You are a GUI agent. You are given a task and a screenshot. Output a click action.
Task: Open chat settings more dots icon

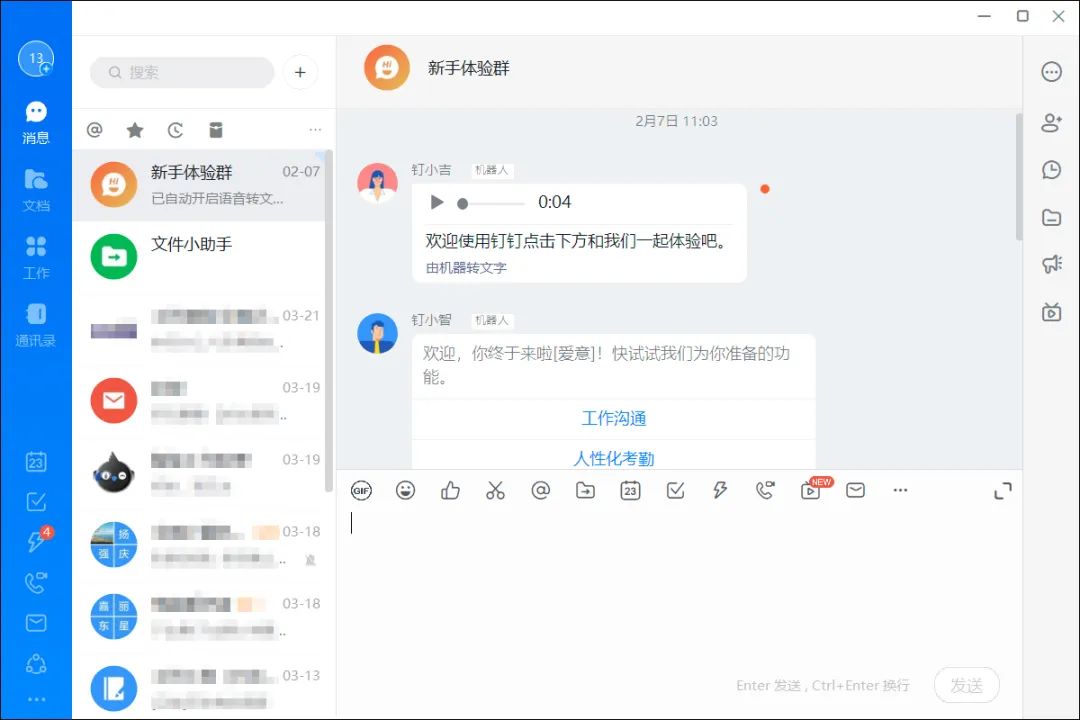pos(1051,72)
